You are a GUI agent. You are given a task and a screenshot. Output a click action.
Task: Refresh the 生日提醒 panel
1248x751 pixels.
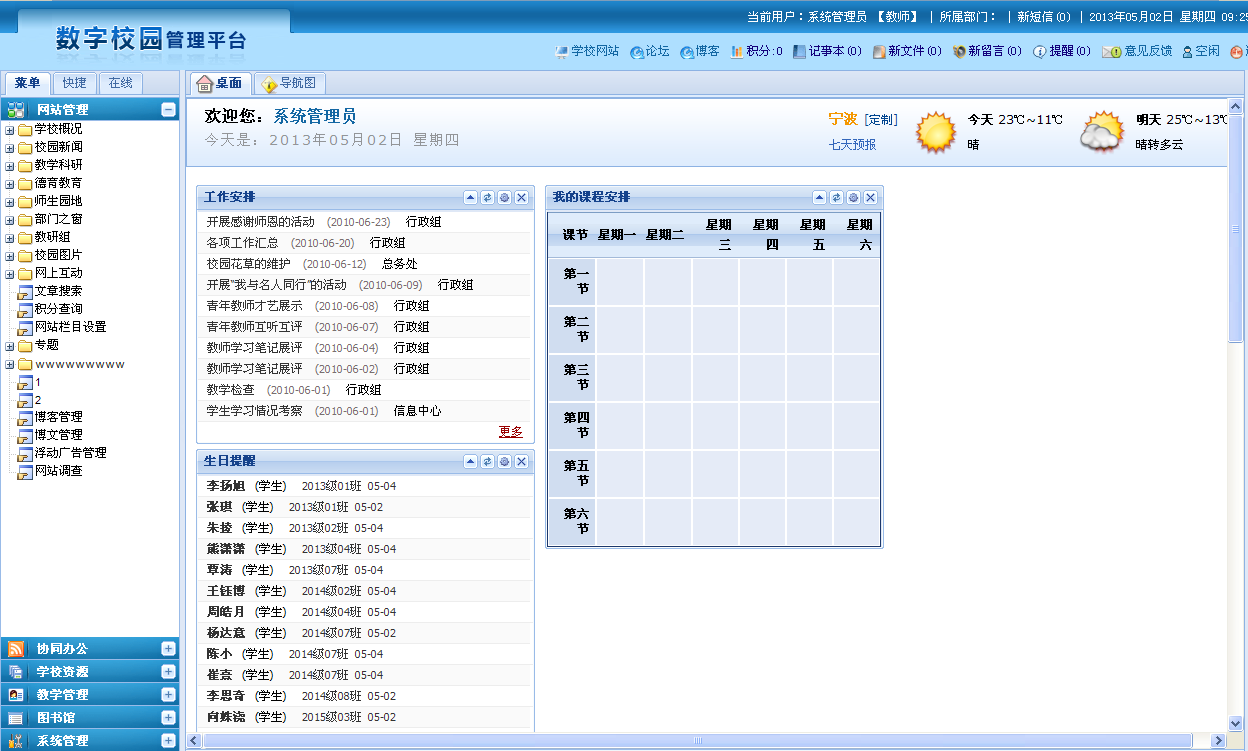[x=488, y=461]
